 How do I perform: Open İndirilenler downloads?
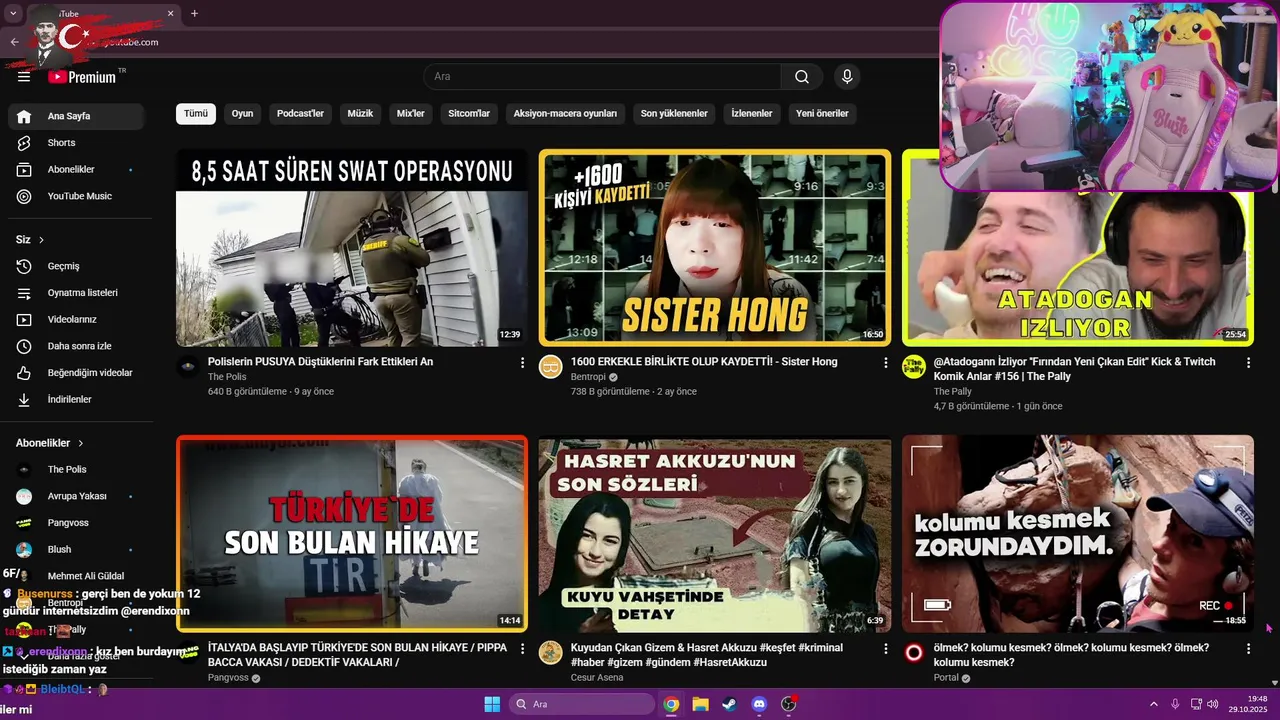(x=76, y=399)
